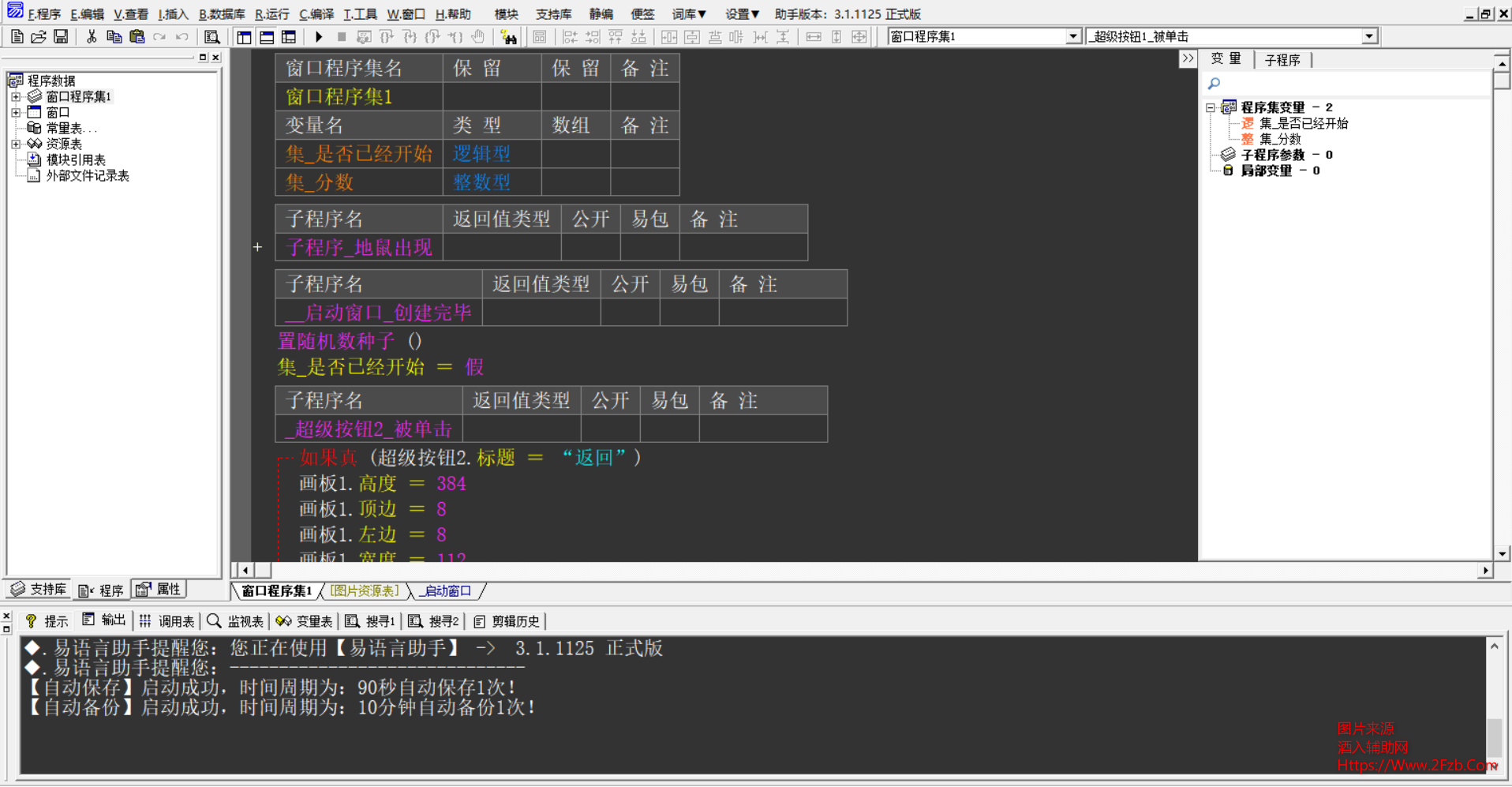
Task: Open the 支持库 menu item
Action: pyautogui.click(x=553, y=13)
